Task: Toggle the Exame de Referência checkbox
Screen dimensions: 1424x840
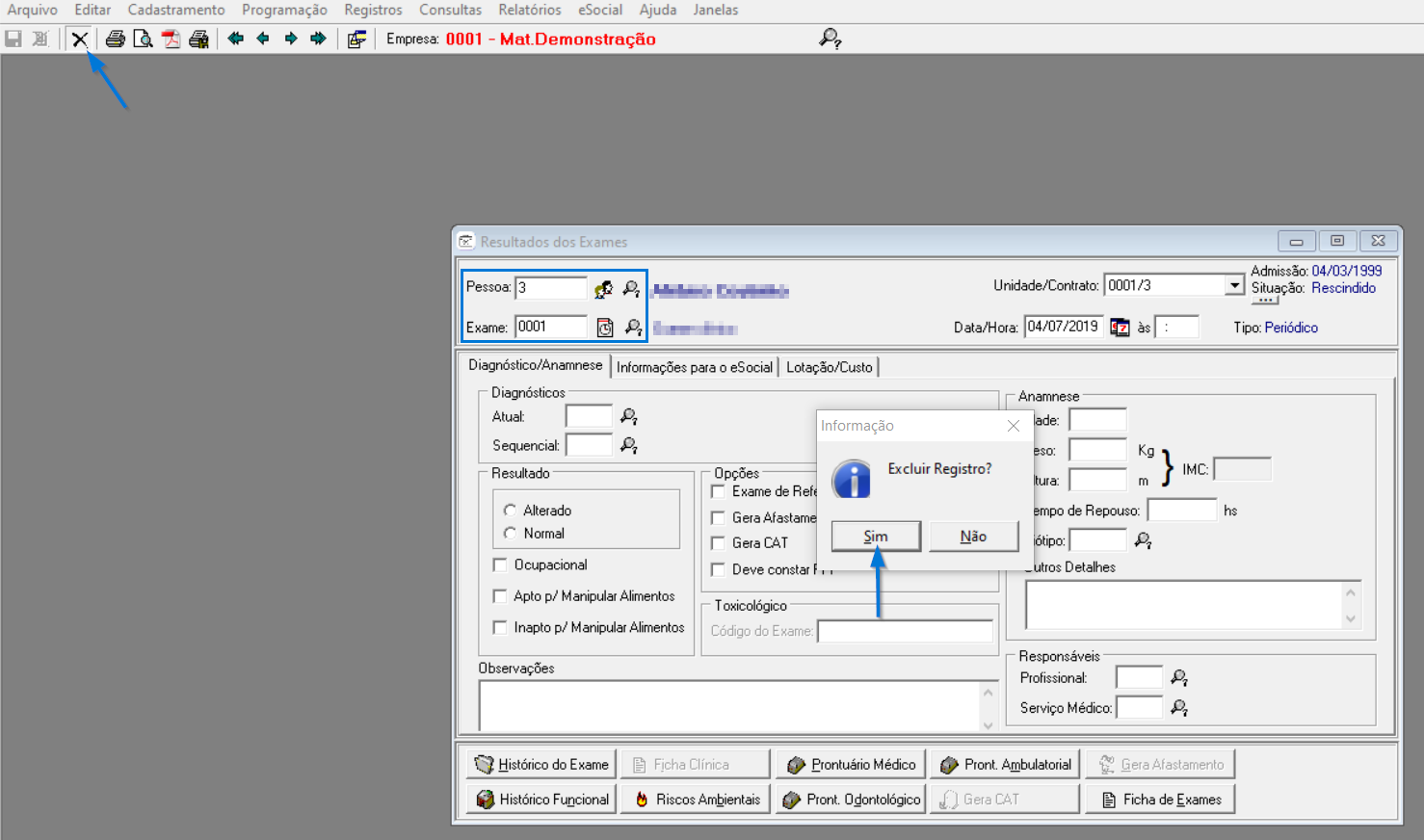Action: pos(718,491)
